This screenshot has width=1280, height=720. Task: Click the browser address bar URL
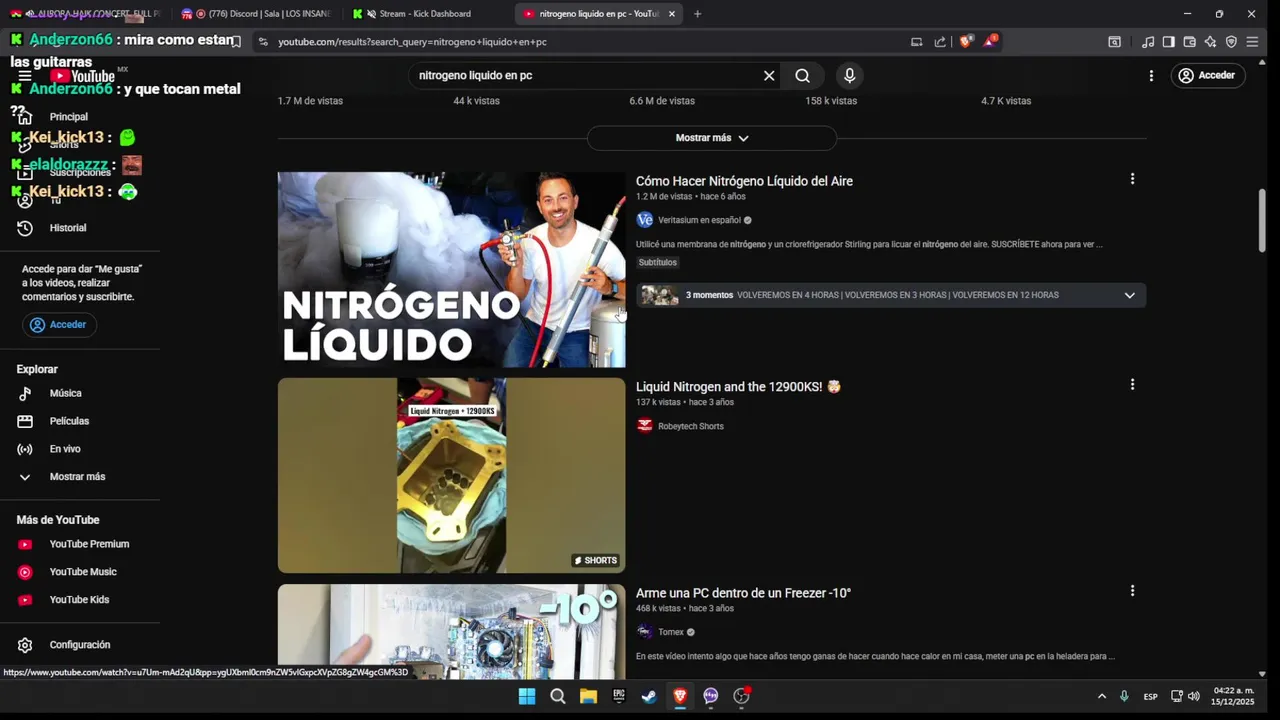pyautogui.click(x=412, y=42)
